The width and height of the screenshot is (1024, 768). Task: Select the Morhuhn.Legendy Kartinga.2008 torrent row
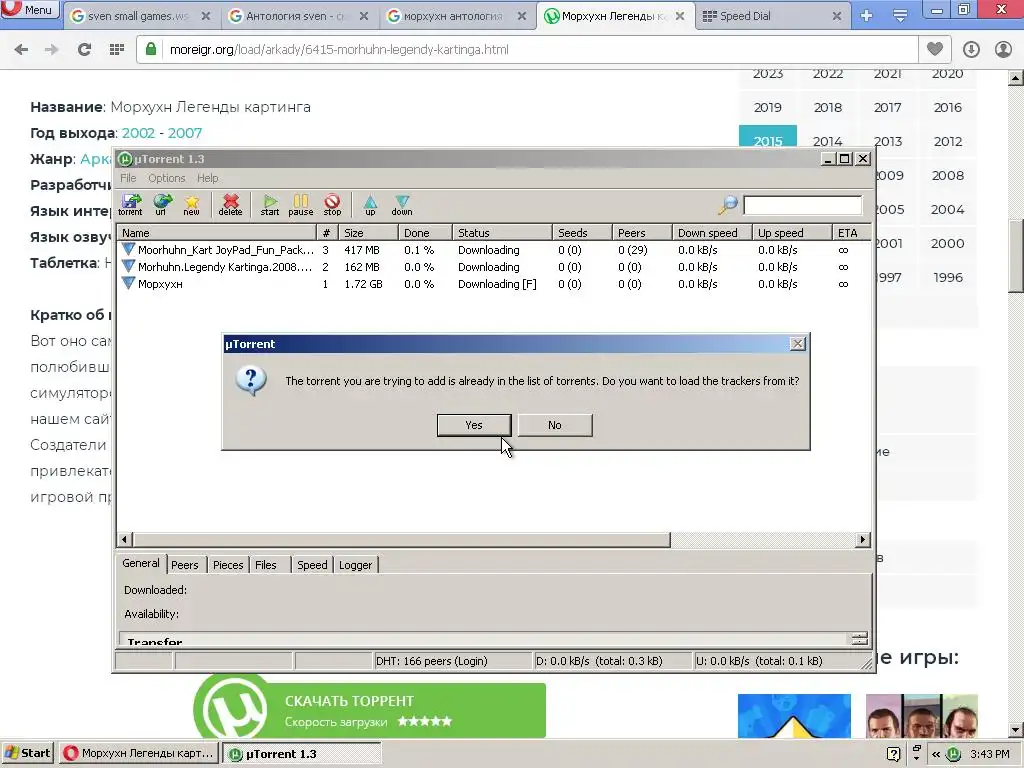(x=493, y=267)
